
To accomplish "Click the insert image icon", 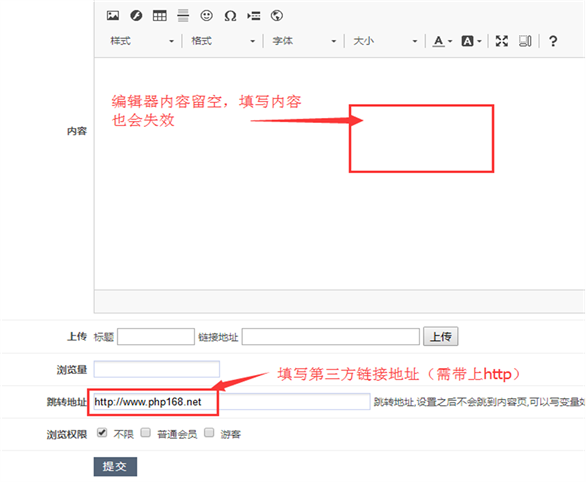I will pos(113,16).
